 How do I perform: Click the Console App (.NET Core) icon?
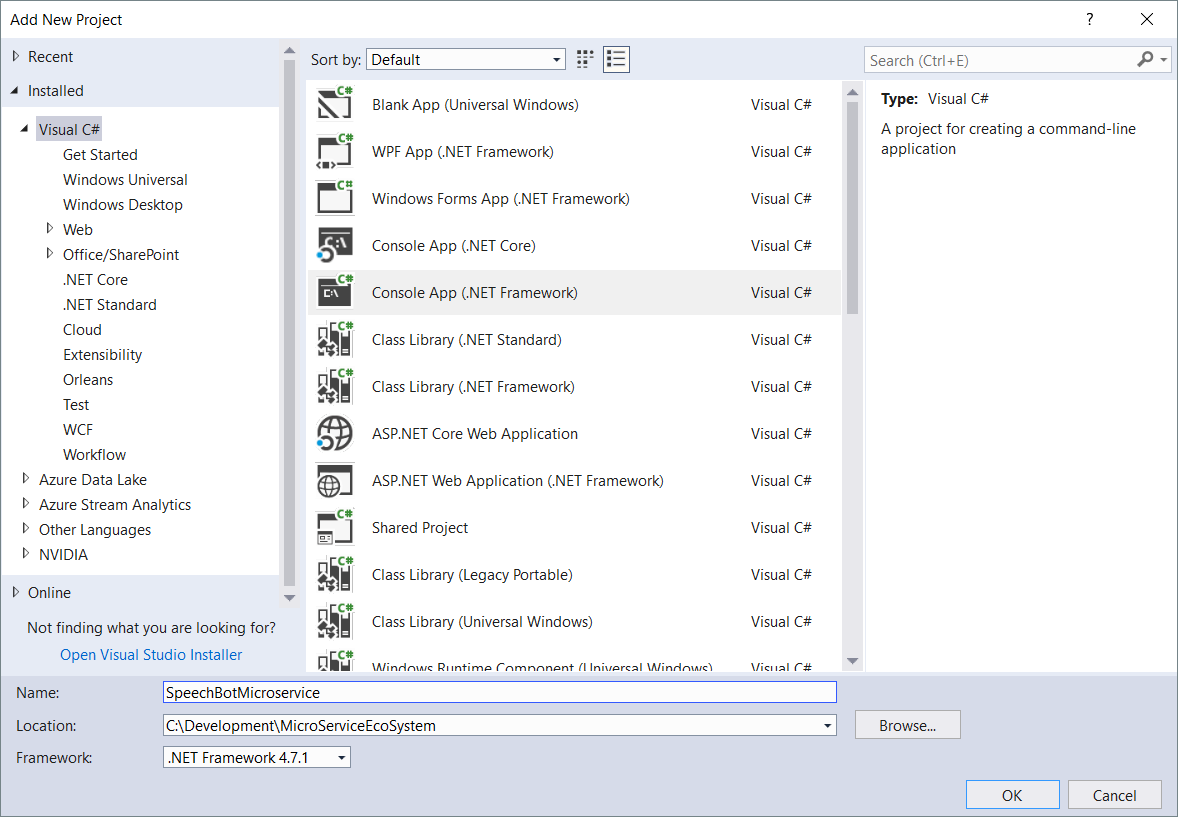[334, 245]
